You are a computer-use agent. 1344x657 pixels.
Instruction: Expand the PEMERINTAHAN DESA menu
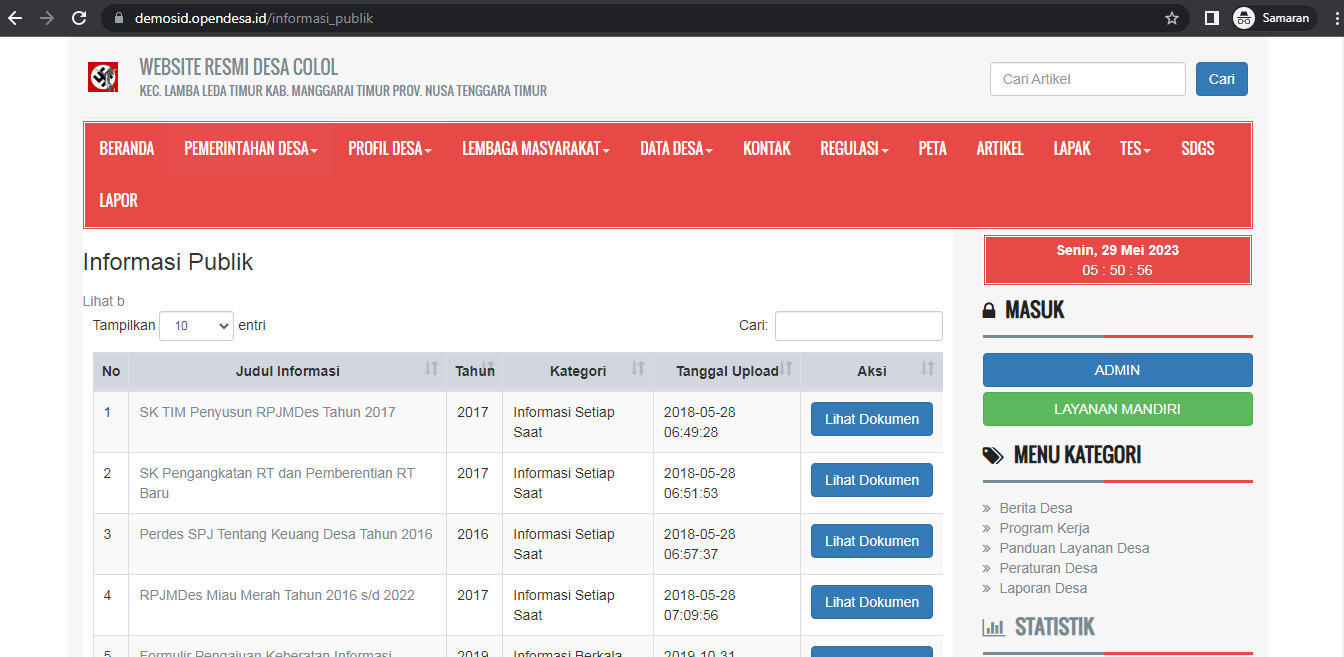point(251,148)
